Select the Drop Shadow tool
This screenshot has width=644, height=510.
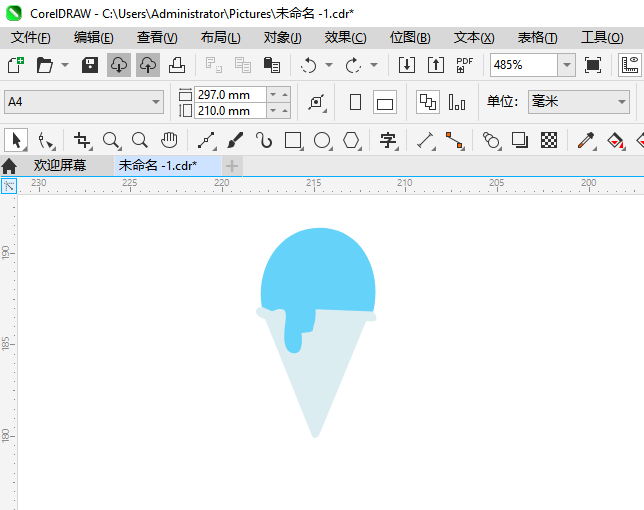[x=520, y=140]
